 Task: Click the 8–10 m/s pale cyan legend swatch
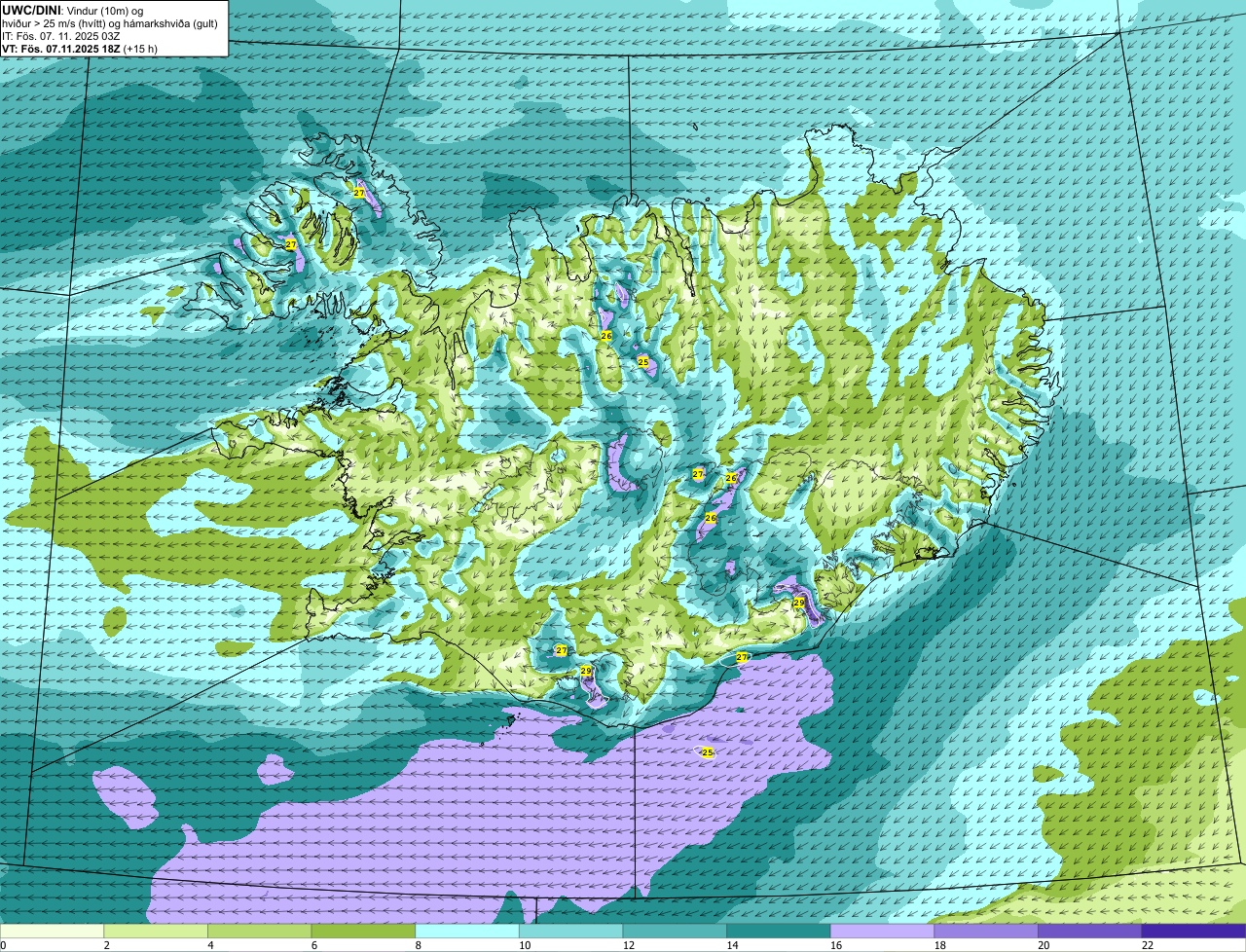[467, 932]
